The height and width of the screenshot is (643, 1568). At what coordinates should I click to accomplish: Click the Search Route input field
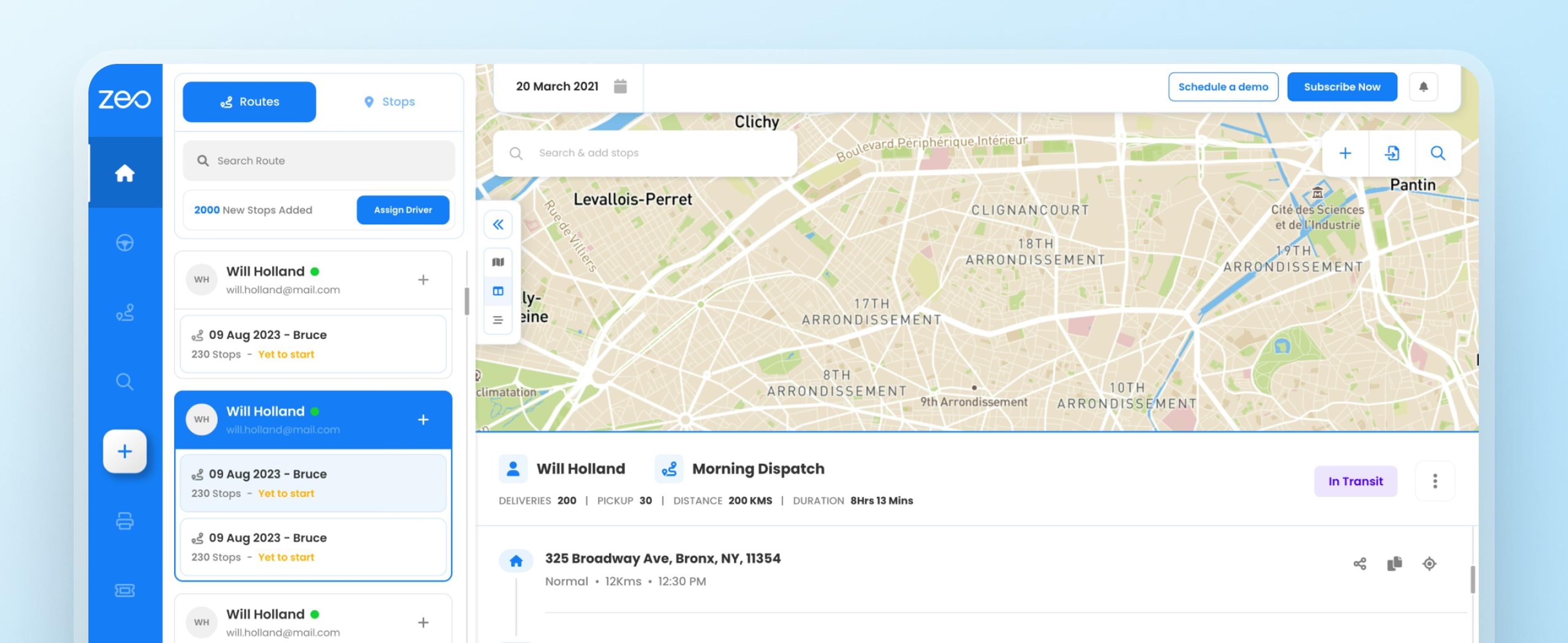(318, 161)
